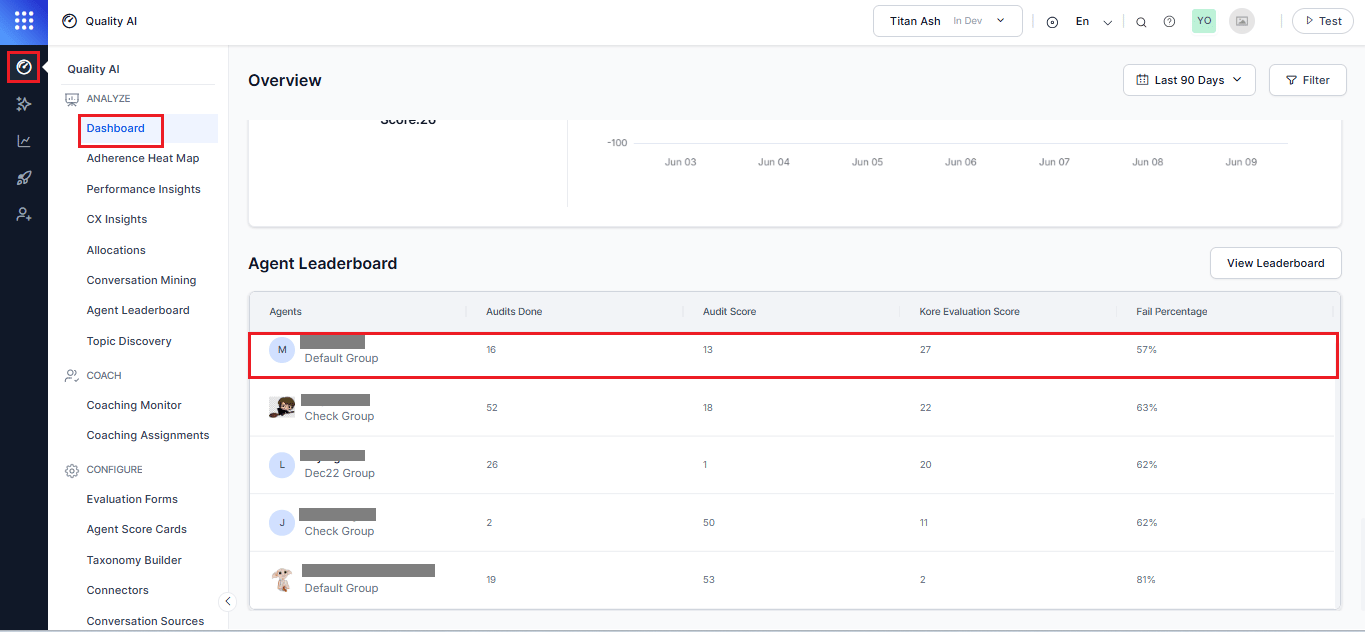
Task: Open Taxonomy Builder
Action: pyautogui.click(x=134, y=560)
